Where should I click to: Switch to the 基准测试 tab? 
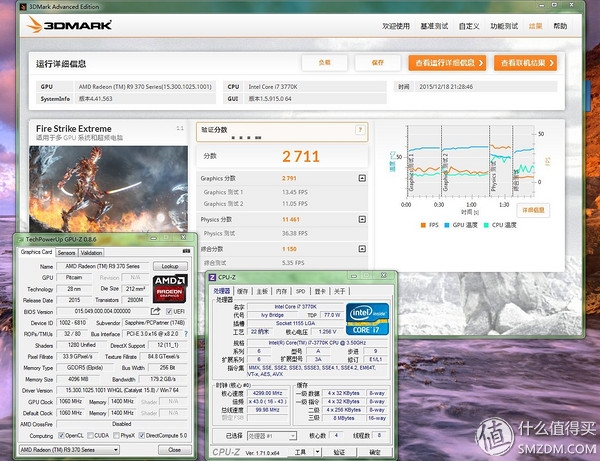434,26
